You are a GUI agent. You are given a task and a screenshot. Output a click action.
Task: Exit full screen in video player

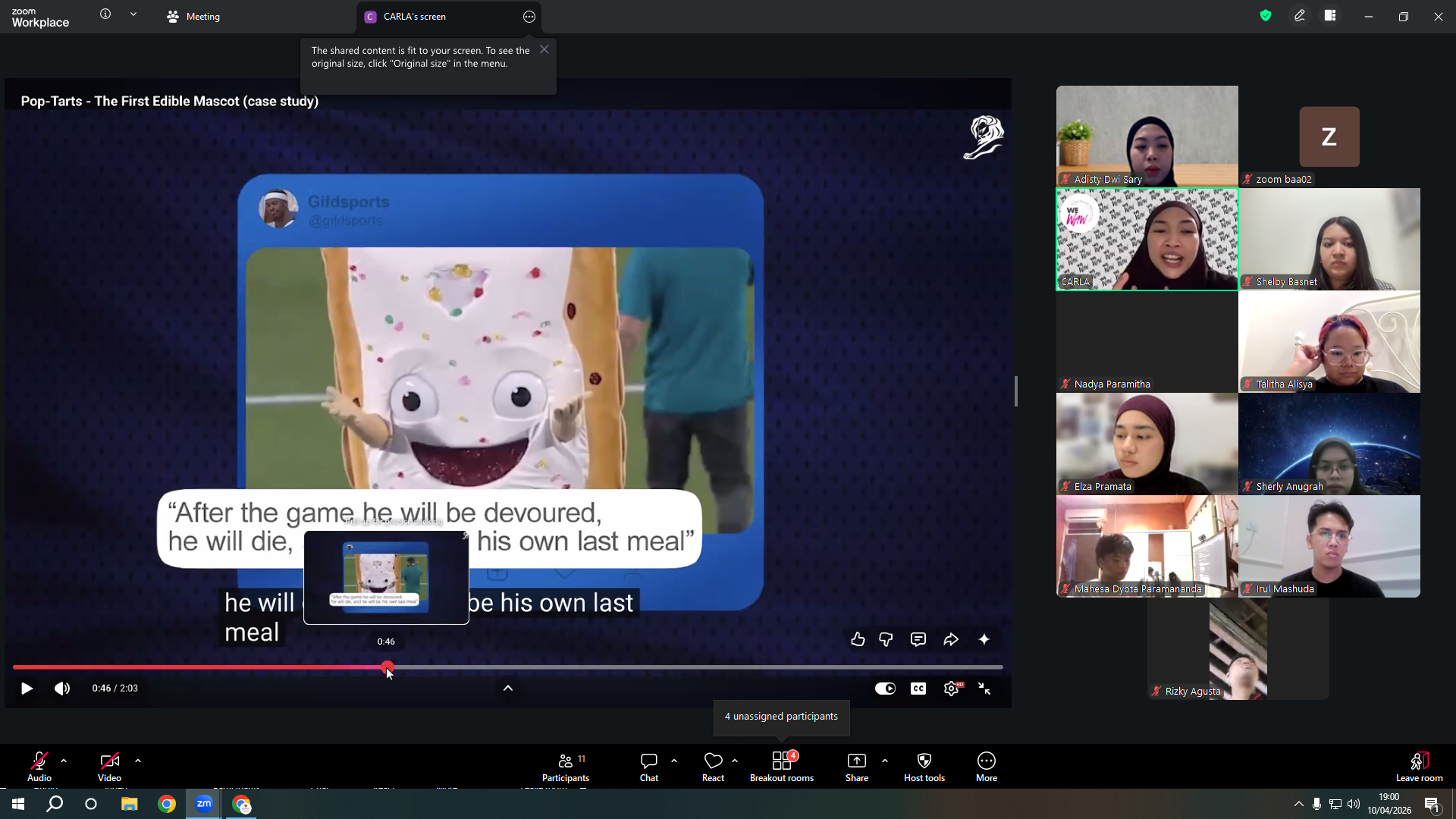pyautogui.click(x=984, y=689)
